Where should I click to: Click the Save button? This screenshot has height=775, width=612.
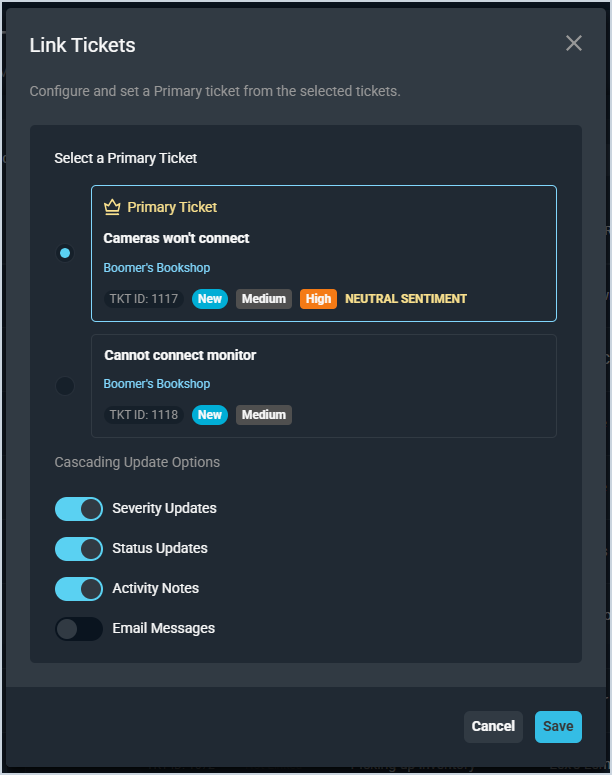(x=558, y=727)
